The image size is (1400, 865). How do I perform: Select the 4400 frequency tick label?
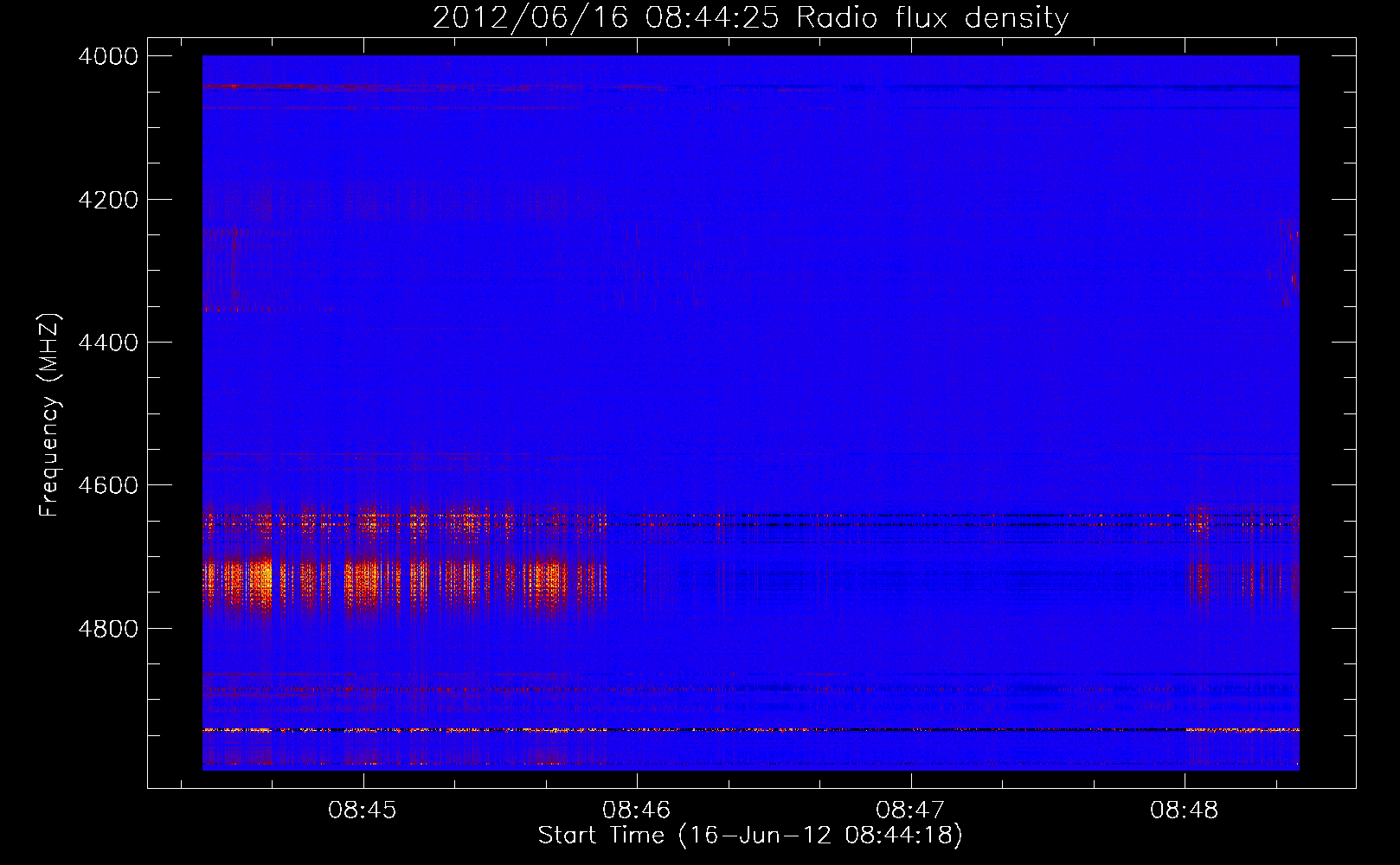tap(108, 343)
